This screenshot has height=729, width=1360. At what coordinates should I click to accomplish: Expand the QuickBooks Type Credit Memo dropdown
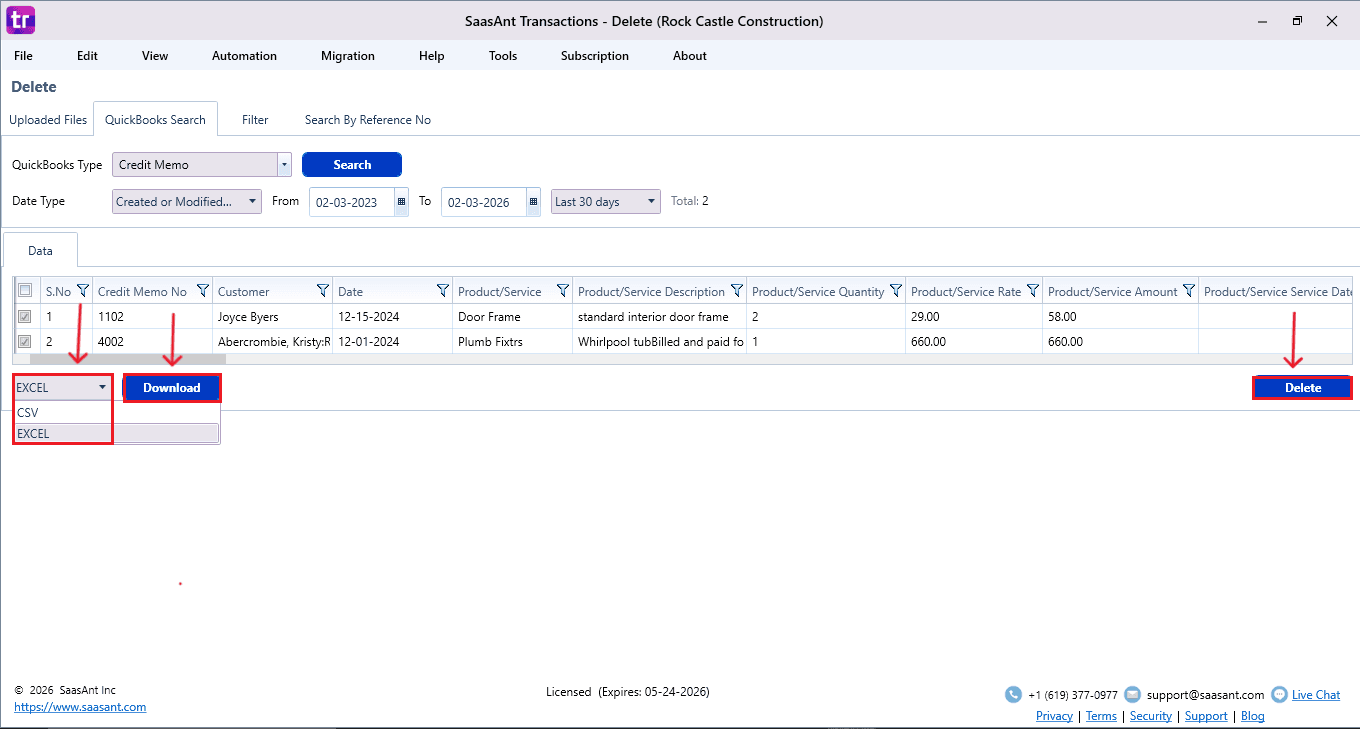click(284, 165)
